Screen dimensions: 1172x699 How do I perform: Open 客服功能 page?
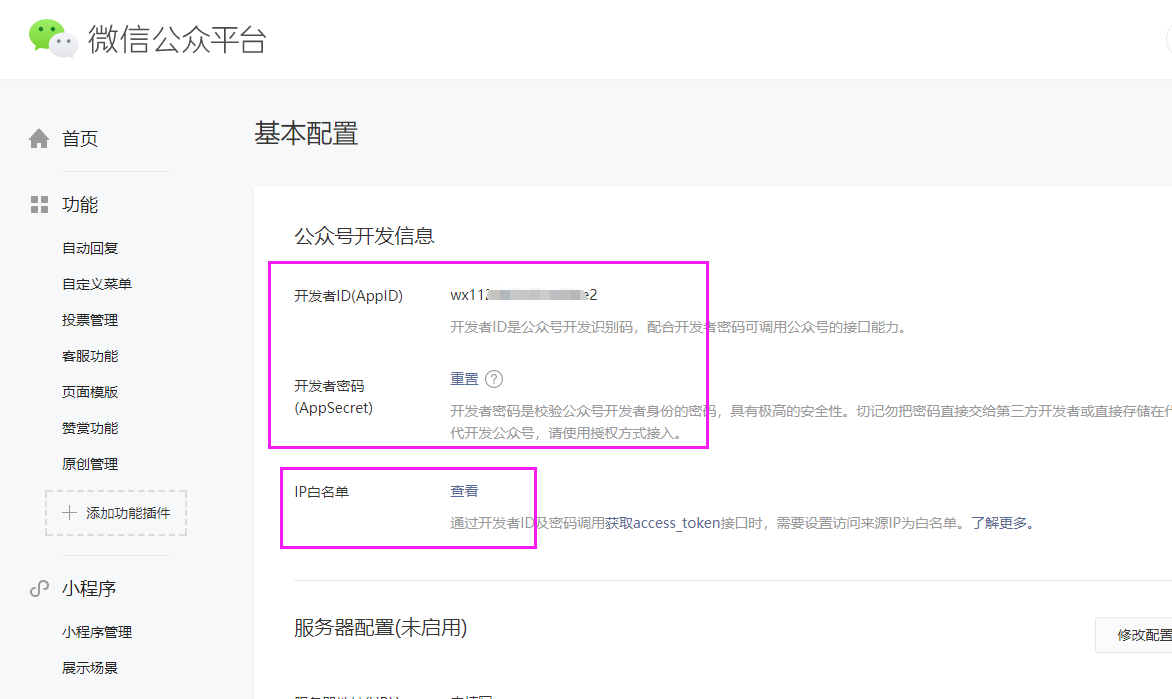[x=90, y=356]
